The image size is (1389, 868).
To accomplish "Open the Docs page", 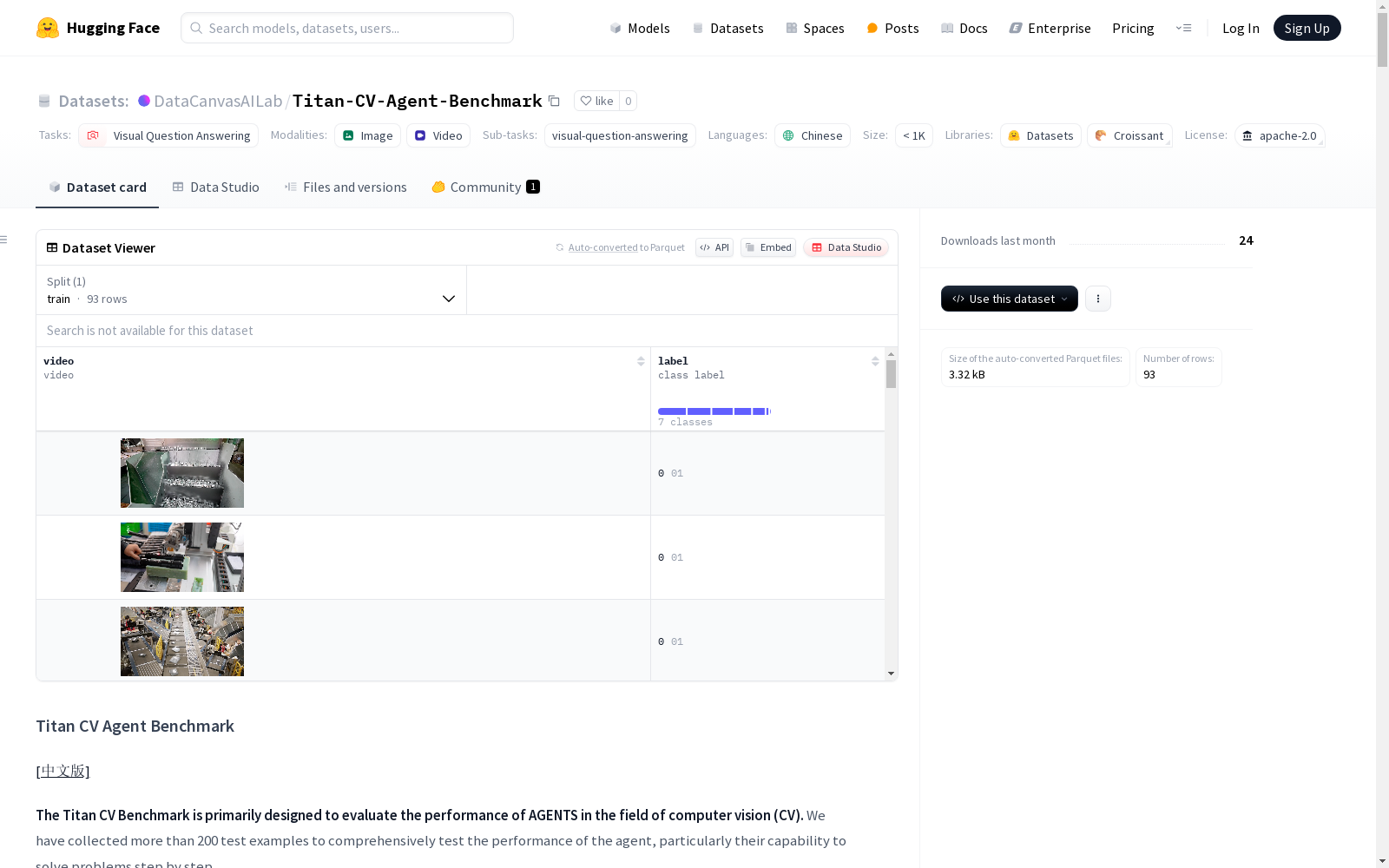I will pyautogui.click(x=964, y=28).
